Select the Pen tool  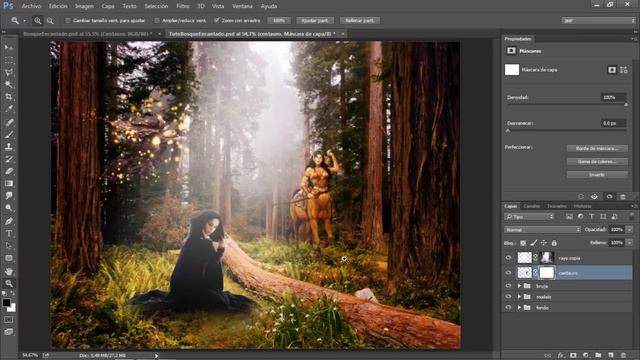pyautogui.click(x=9, y=221)
